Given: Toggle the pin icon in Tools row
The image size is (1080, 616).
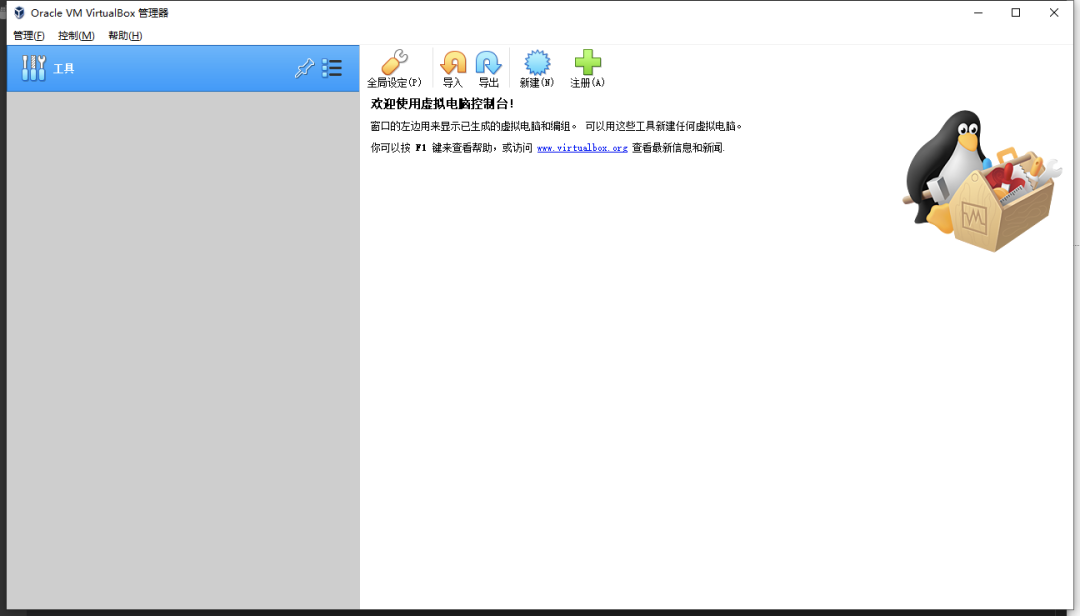Looking at the screenshot, I should point(304,68).
